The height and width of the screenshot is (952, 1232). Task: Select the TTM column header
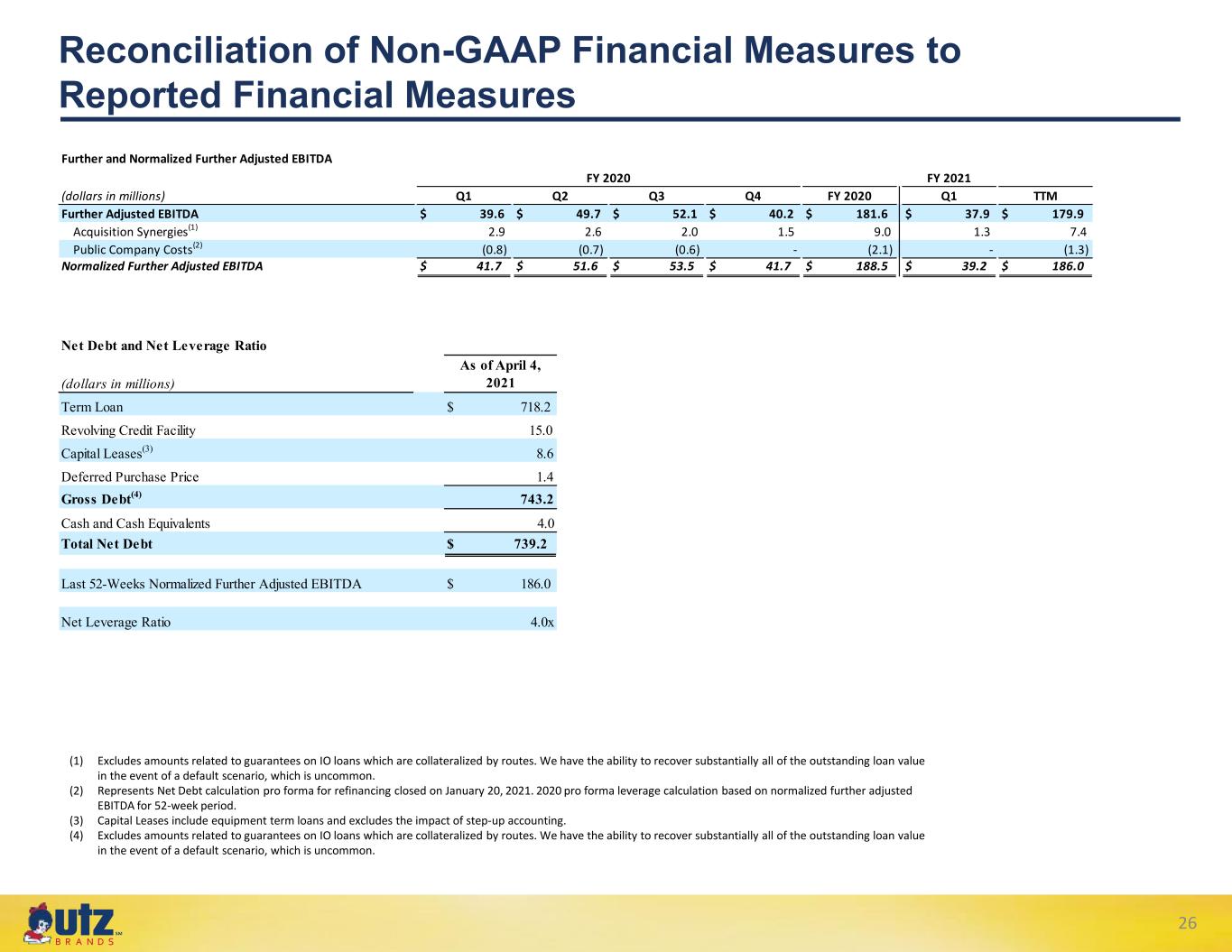point(1045,196)
